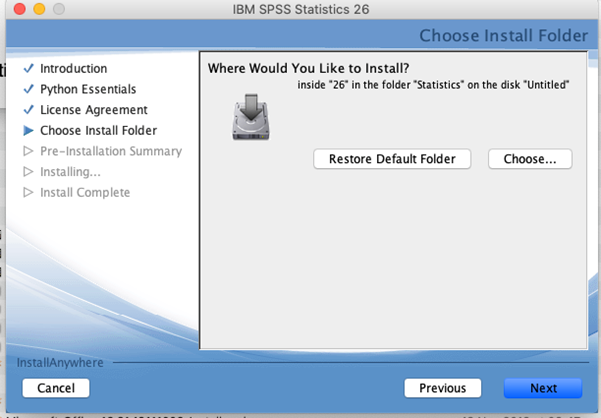Select the Python Essentials step label
This screenshot has height=418, width=601.
88,89
